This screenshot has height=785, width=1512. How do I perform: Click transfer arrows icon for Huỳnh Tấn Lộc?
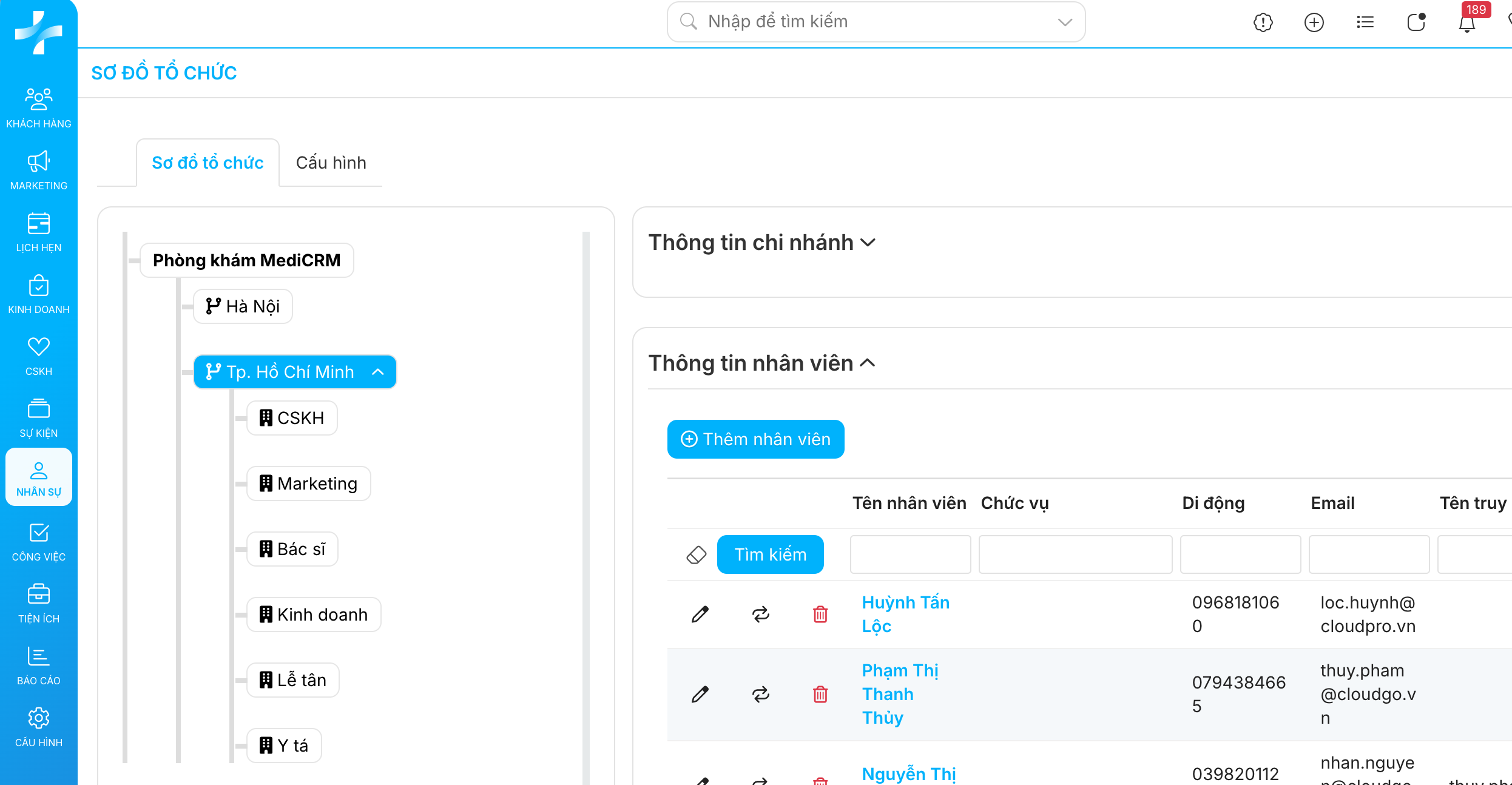point(760,614)
